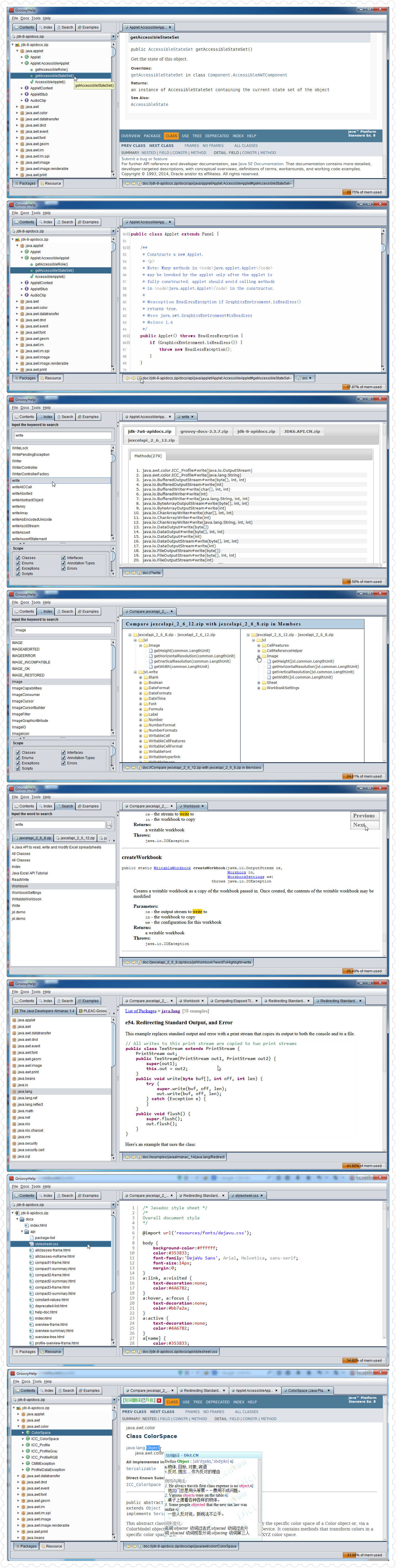The height and width of the screenshot is (1568, 396).
Task: Select the JDK6.API.CN.zip results tab
Action: [x=302, y=431]
